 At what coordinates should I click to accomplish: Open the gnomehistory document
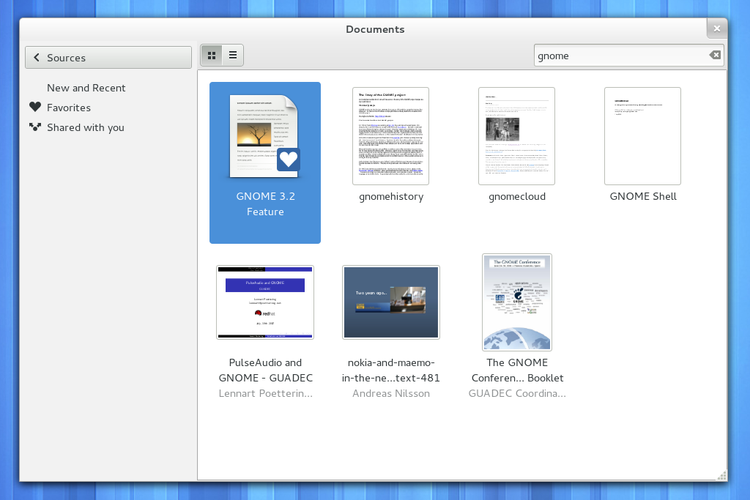391,137
